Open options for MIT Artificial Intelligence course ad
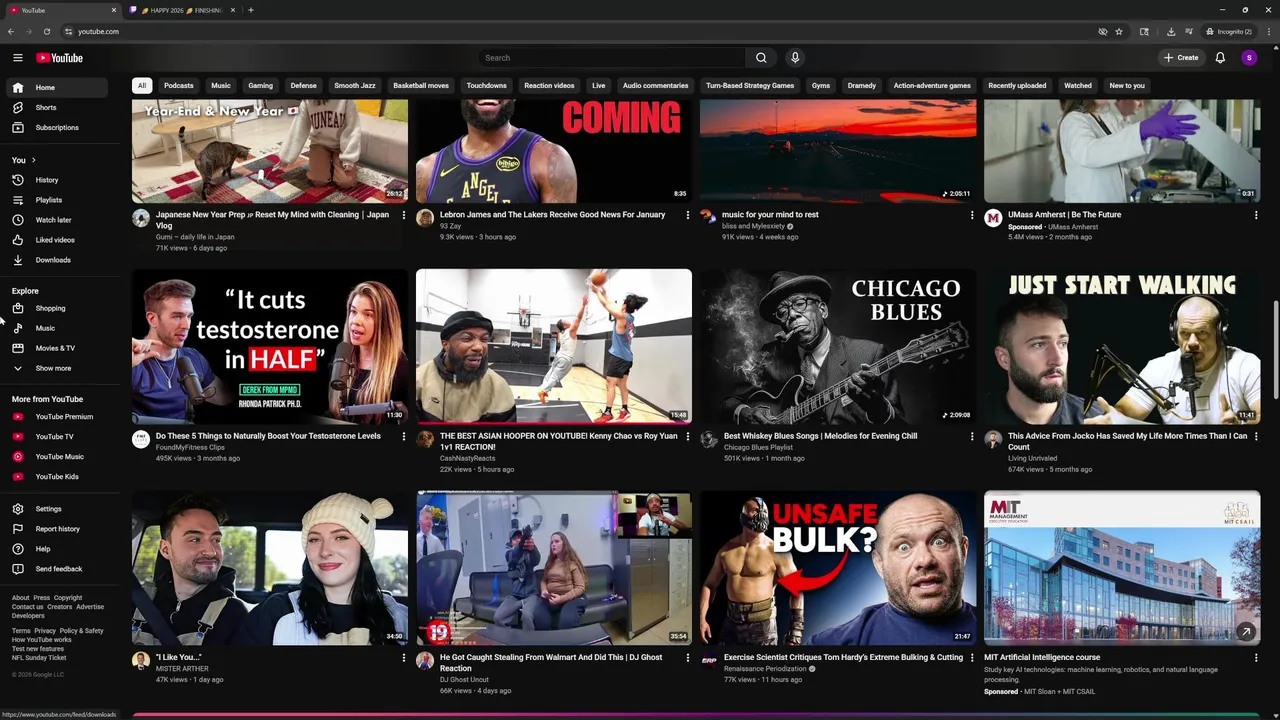Screen dimensions: 1280x720 1256,658
